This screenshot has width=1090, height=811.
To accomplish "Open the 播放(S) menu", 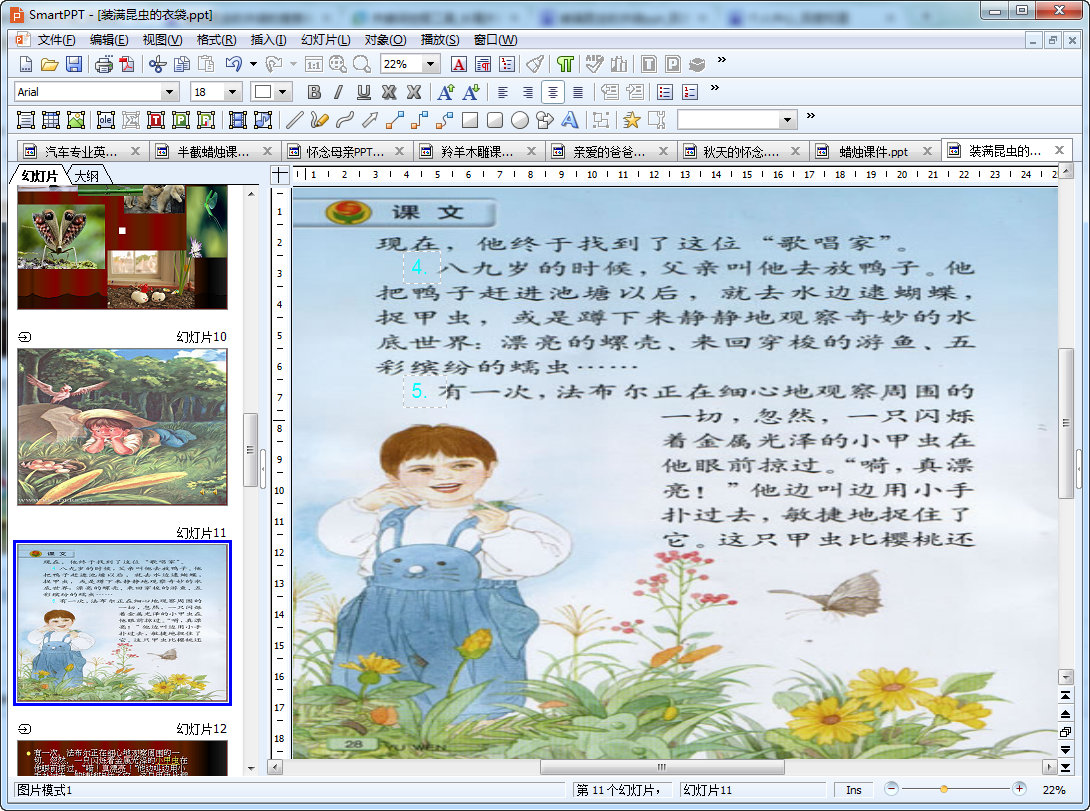I will click(439, 40).
